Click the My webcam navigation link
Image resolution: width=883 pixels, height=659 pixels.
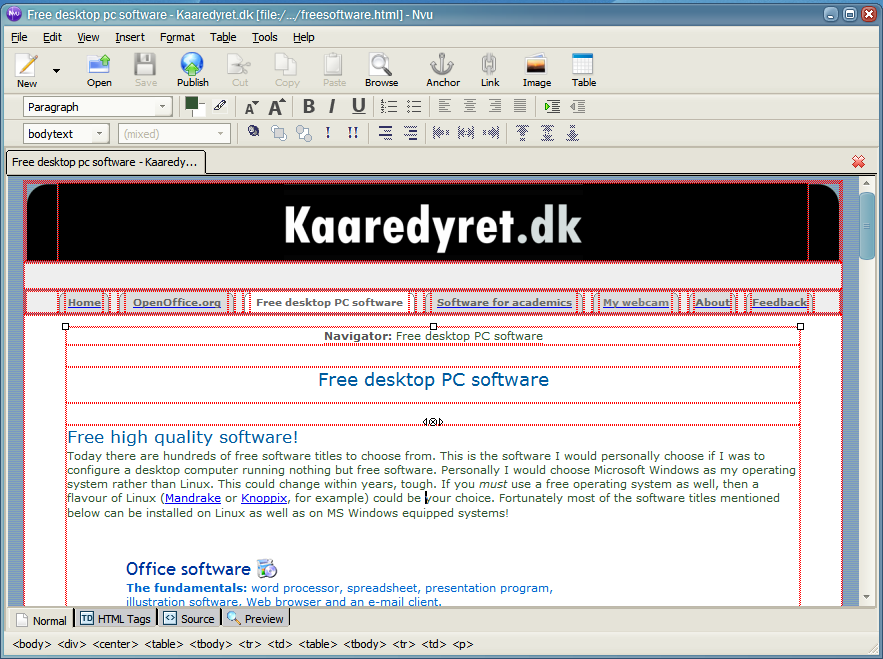point(636,302)
